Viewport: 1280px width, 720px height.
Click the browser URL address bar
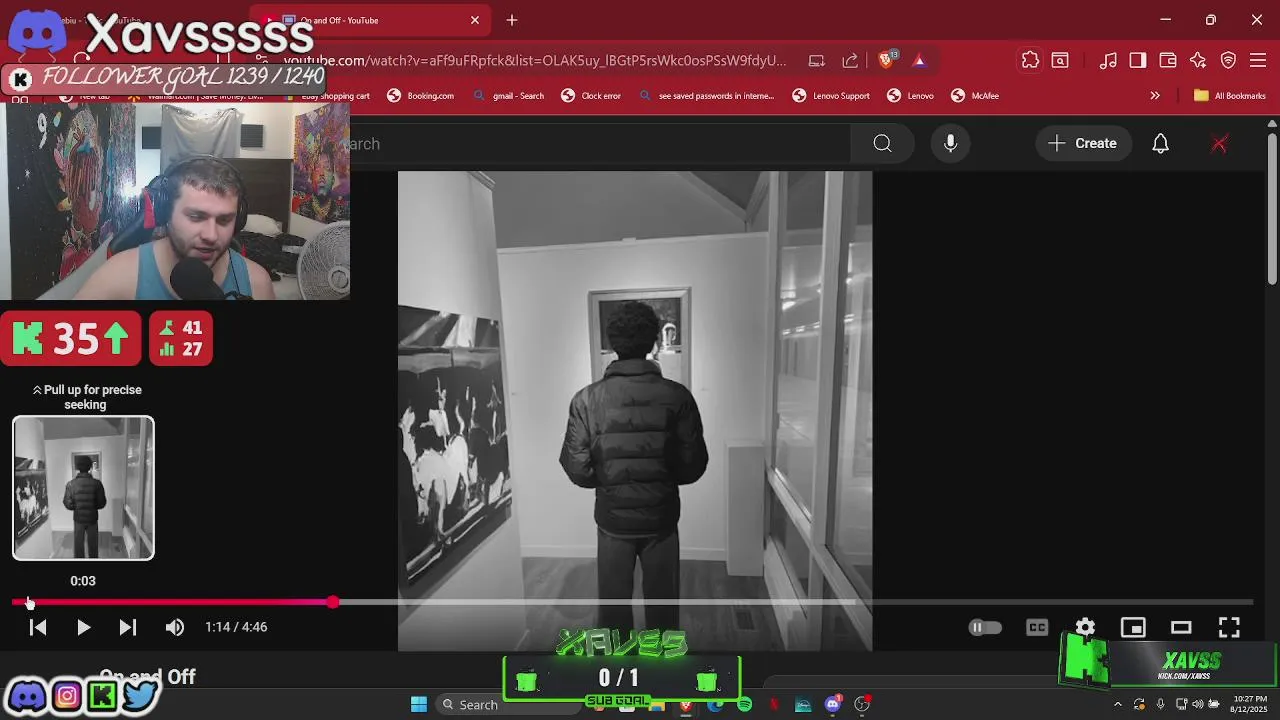(535, 60)
